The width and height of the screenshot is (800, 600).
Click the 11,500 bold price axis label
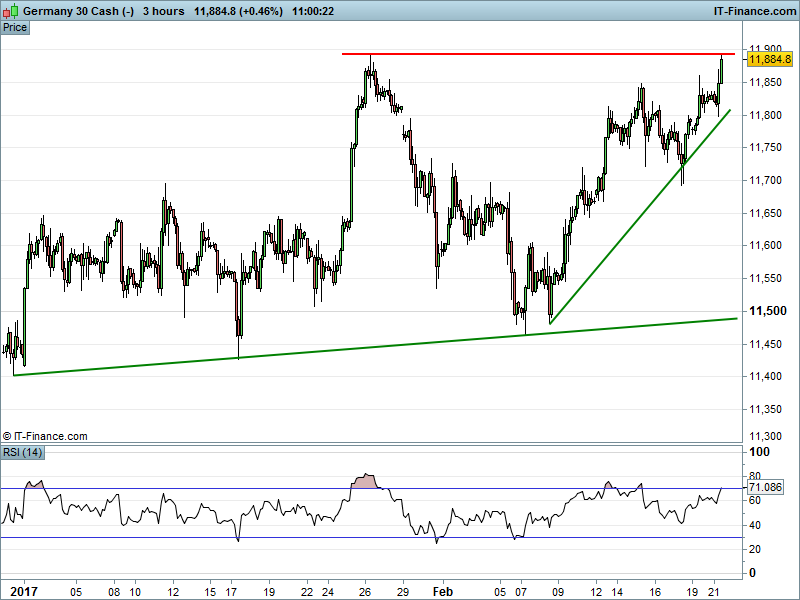767,311
